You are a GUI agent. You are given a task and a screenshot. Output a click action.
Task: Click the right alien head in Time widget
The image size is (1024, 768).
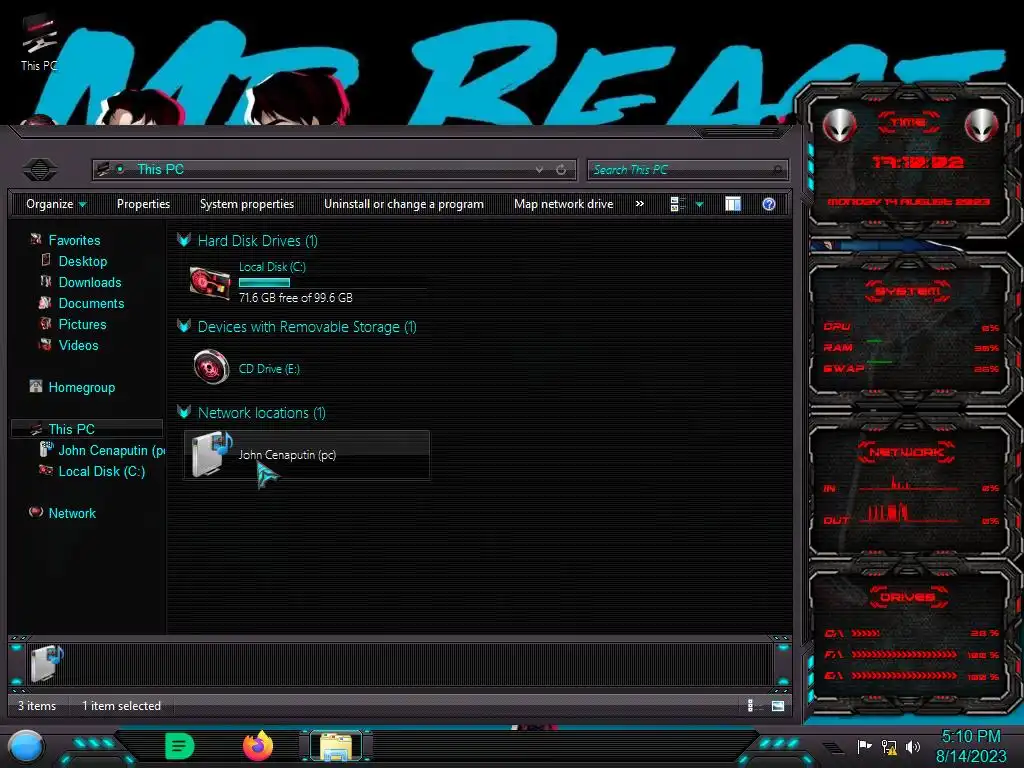(981, 125)
